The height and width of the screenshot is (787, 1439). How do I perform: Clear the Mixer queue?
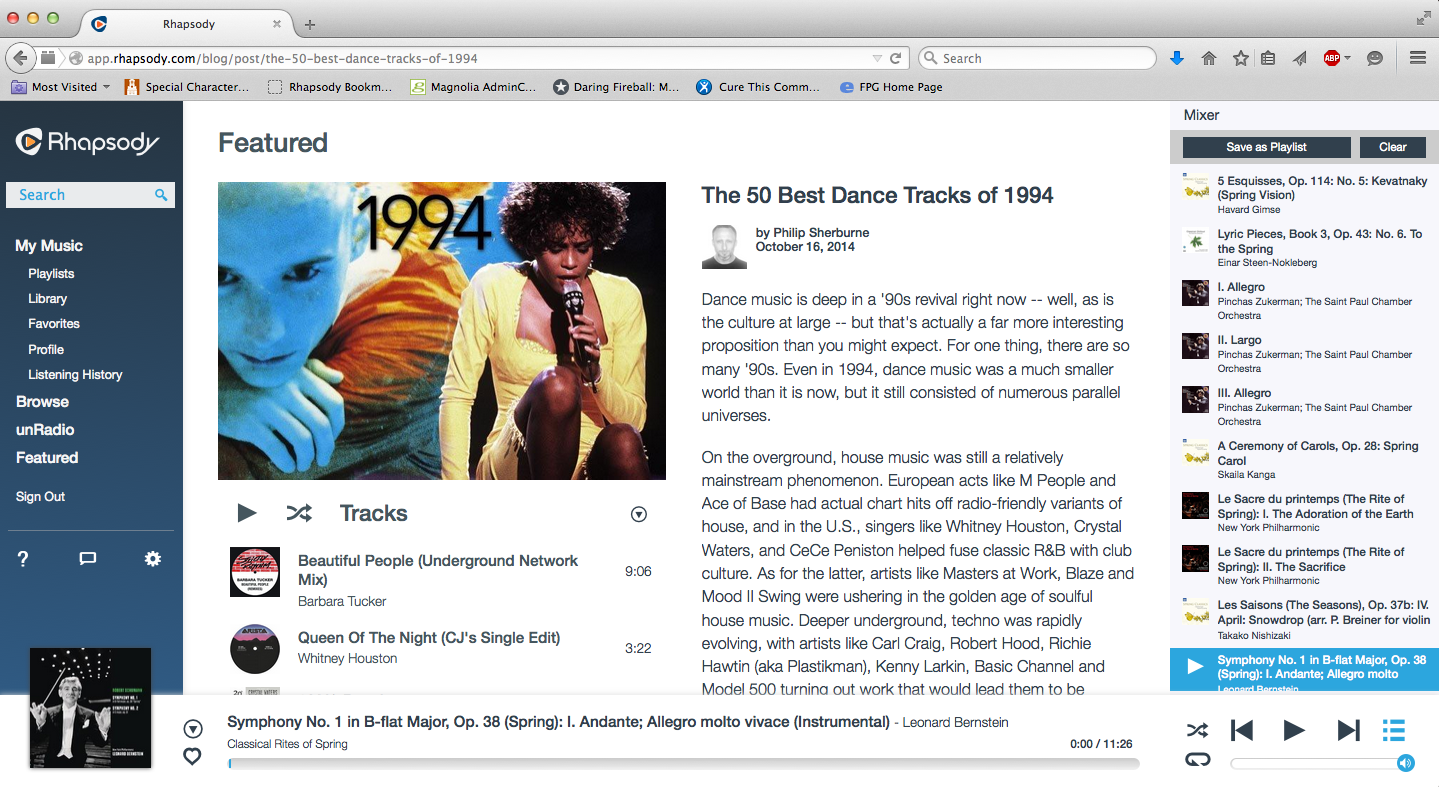point(1392,147)
